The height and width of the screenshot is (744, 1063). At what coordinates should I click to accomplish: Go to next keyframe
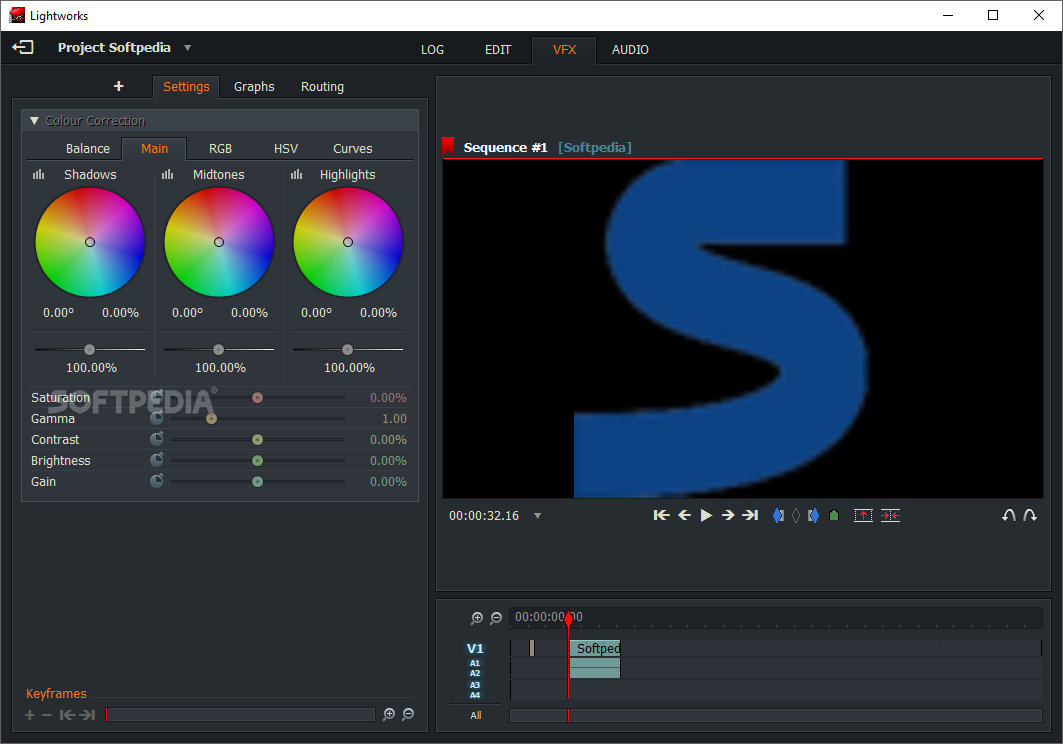tap(87, 715)
